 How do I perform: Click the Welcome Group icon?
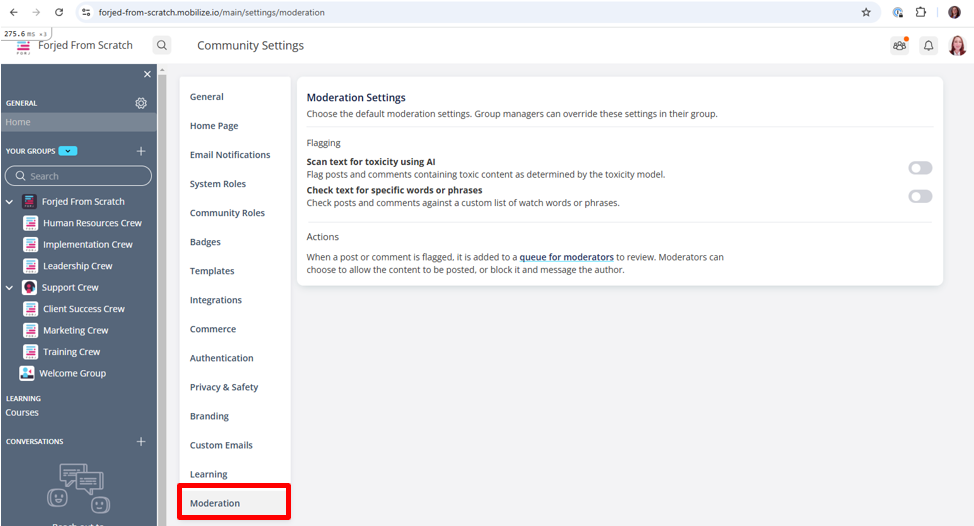[27, 373]
